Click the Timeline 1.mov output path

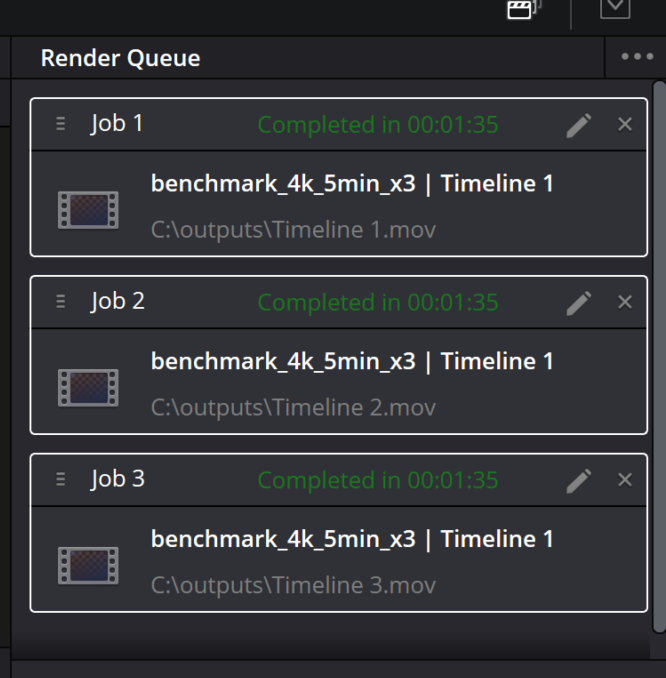coord(293,230)
